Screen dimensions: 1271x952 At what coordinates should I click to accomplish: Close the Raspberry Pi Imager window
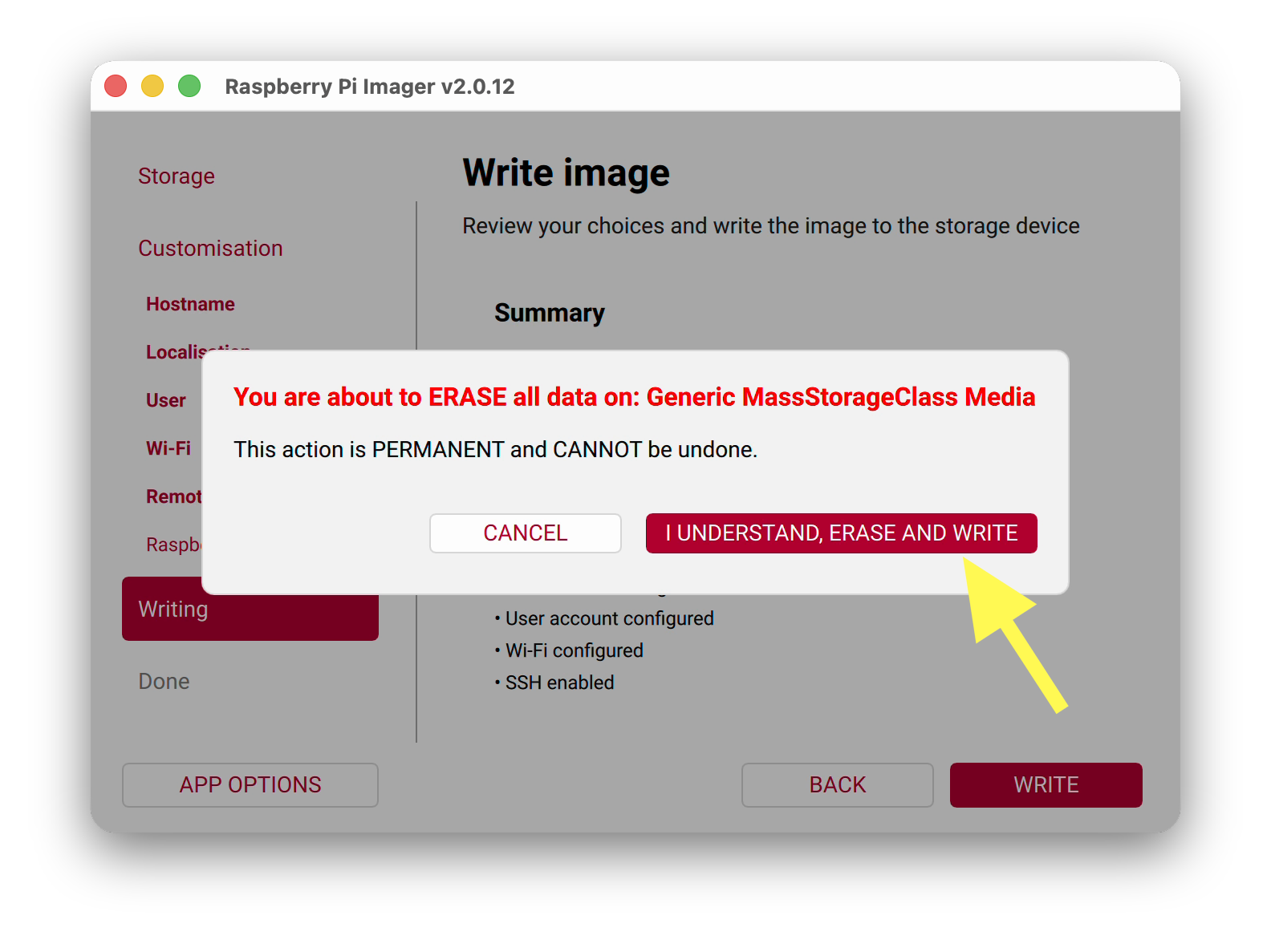point(116,86)
